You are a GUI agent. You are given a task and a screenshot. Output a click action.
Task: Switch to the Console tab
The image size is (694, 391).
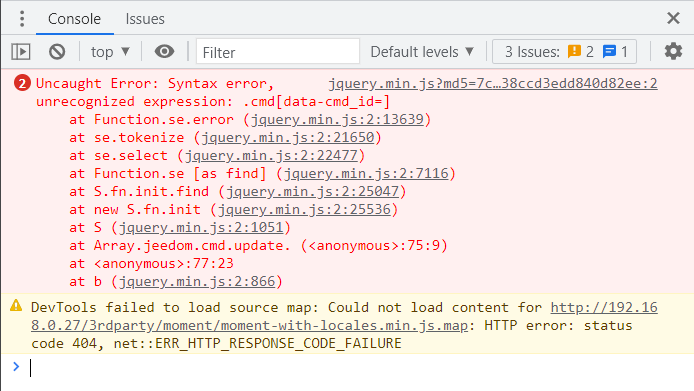pyautogui.click(x=74, y=19)
